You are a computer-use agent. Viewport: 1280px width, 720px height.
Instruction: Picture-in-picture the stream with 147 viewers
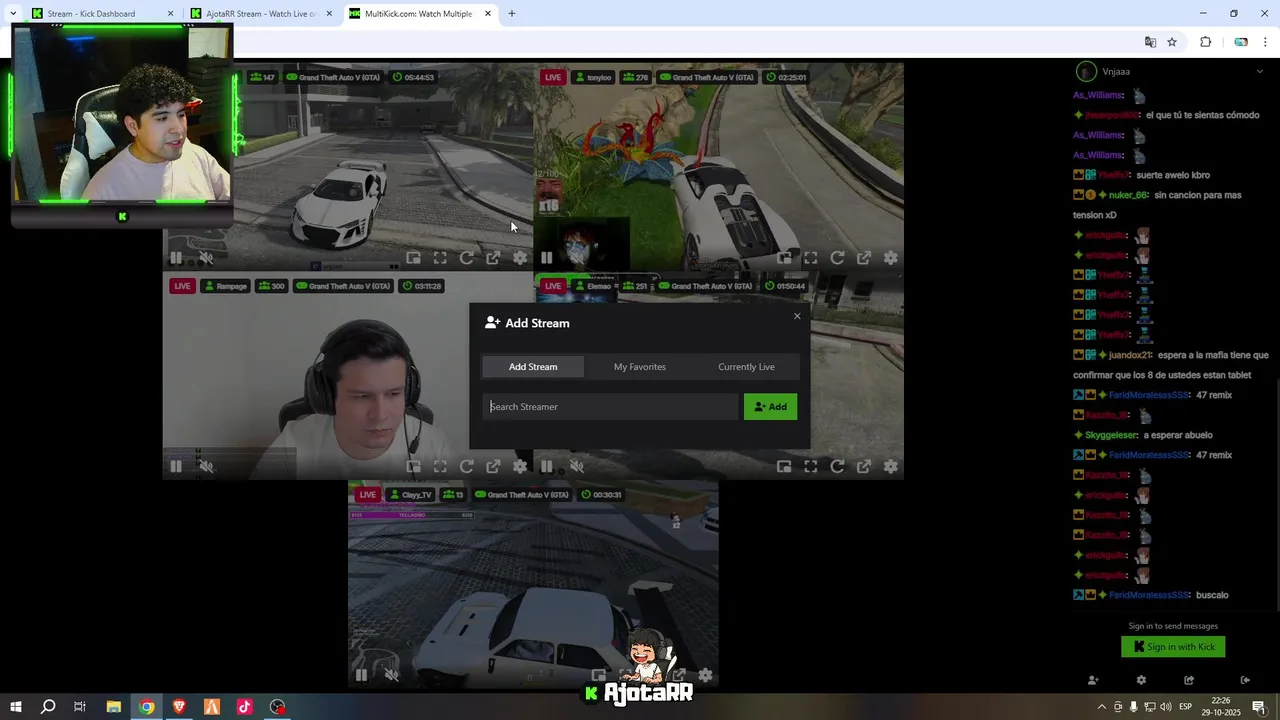[x=413, y=258]
